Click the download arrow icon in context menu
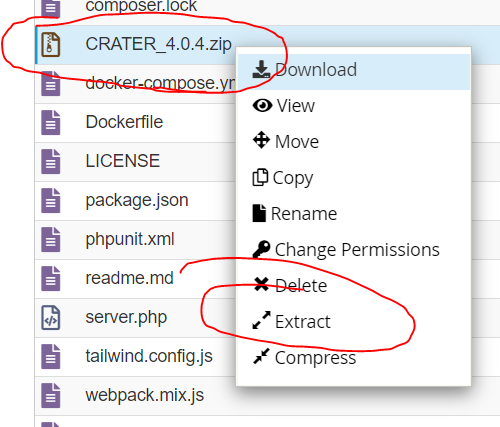The height and width of the screenshot is (427, 500). (x=261, y=69)
